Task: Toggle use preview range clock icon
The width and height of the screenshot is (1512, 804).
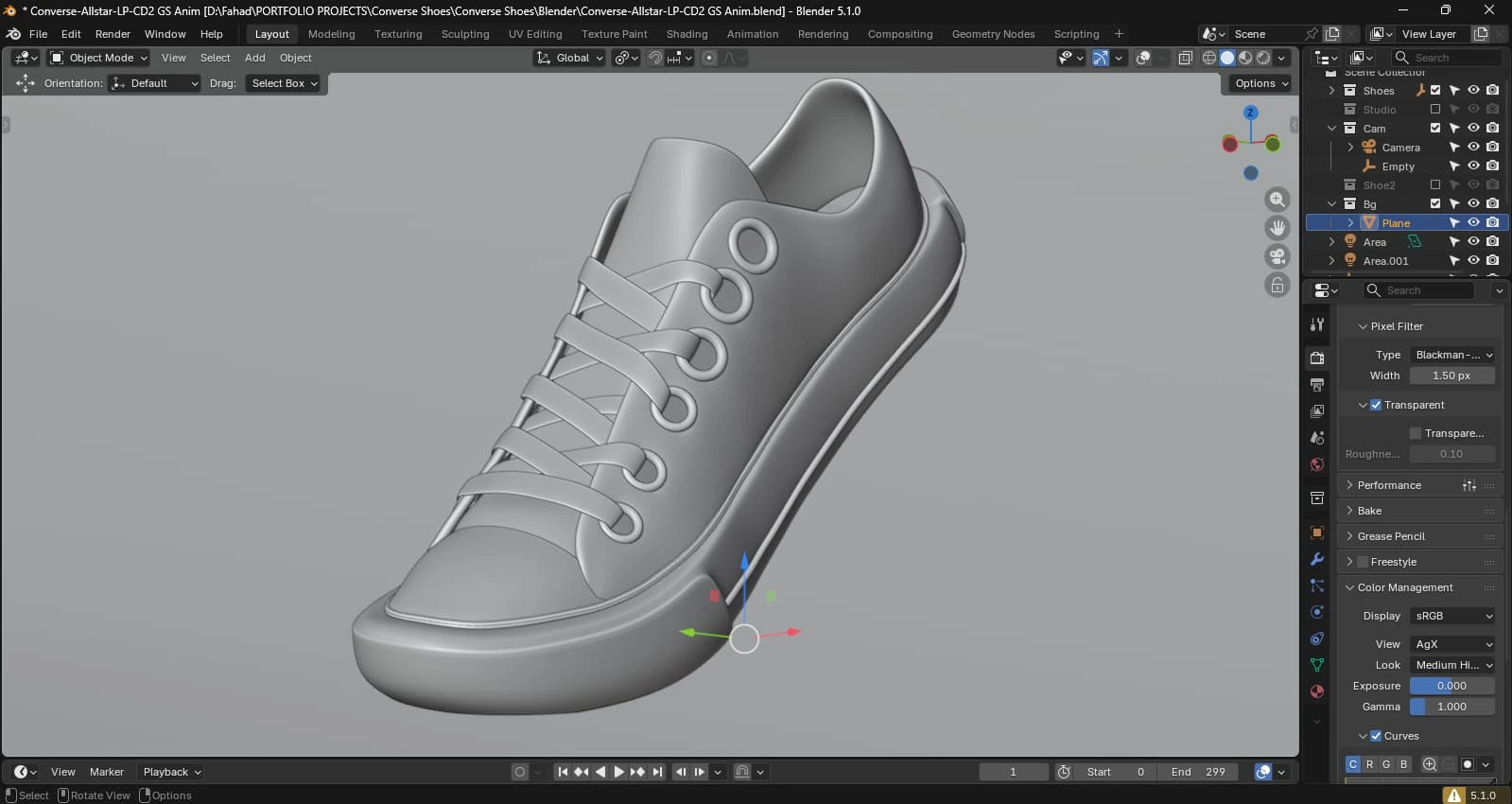Action: click(x=1064, y=772)
